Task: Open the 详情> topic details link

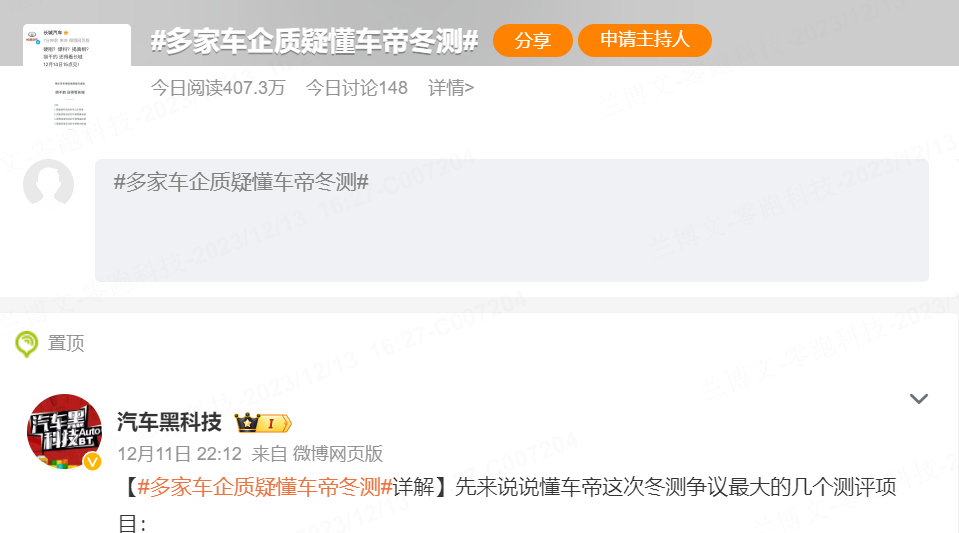Action: click(x=451, y=88)
